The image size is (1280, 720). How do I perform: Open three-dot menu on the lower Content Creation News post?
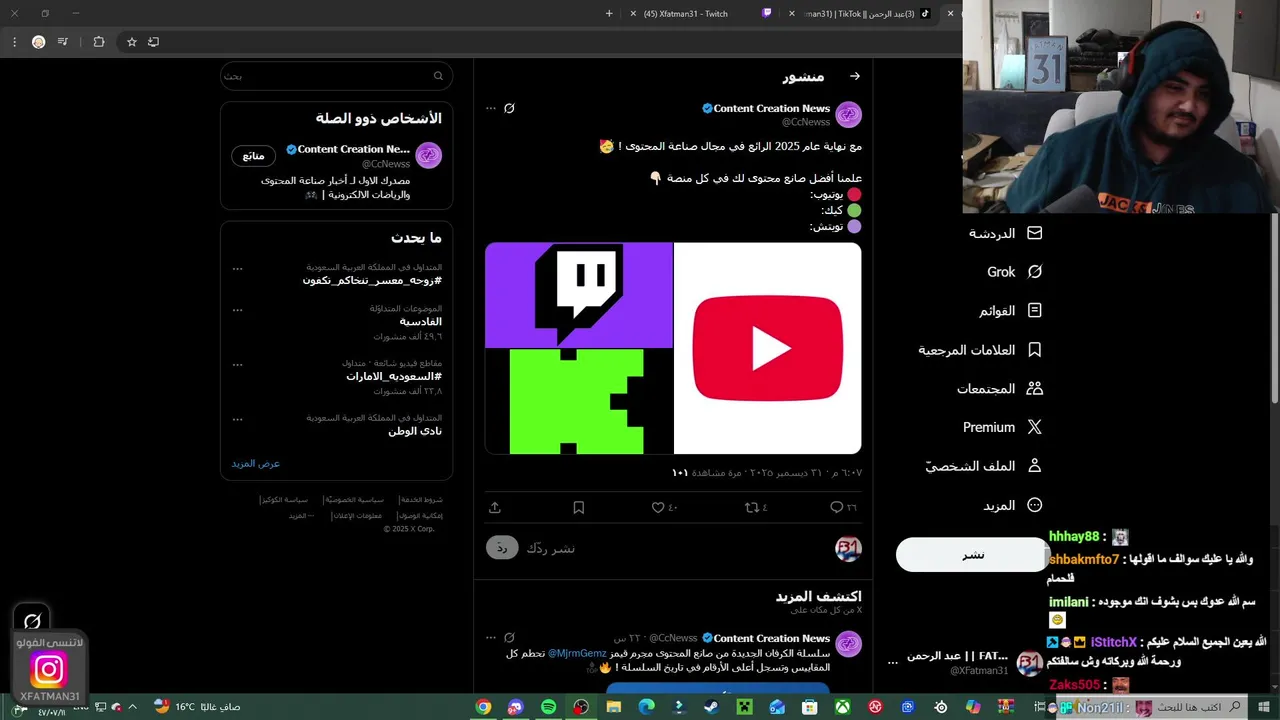490,637
